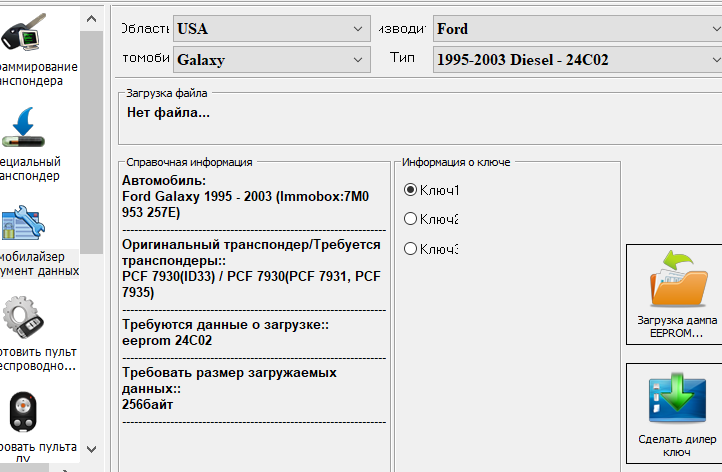
Task: Open the prepare wireless remote gear icon
Action: tap(23, 318)
